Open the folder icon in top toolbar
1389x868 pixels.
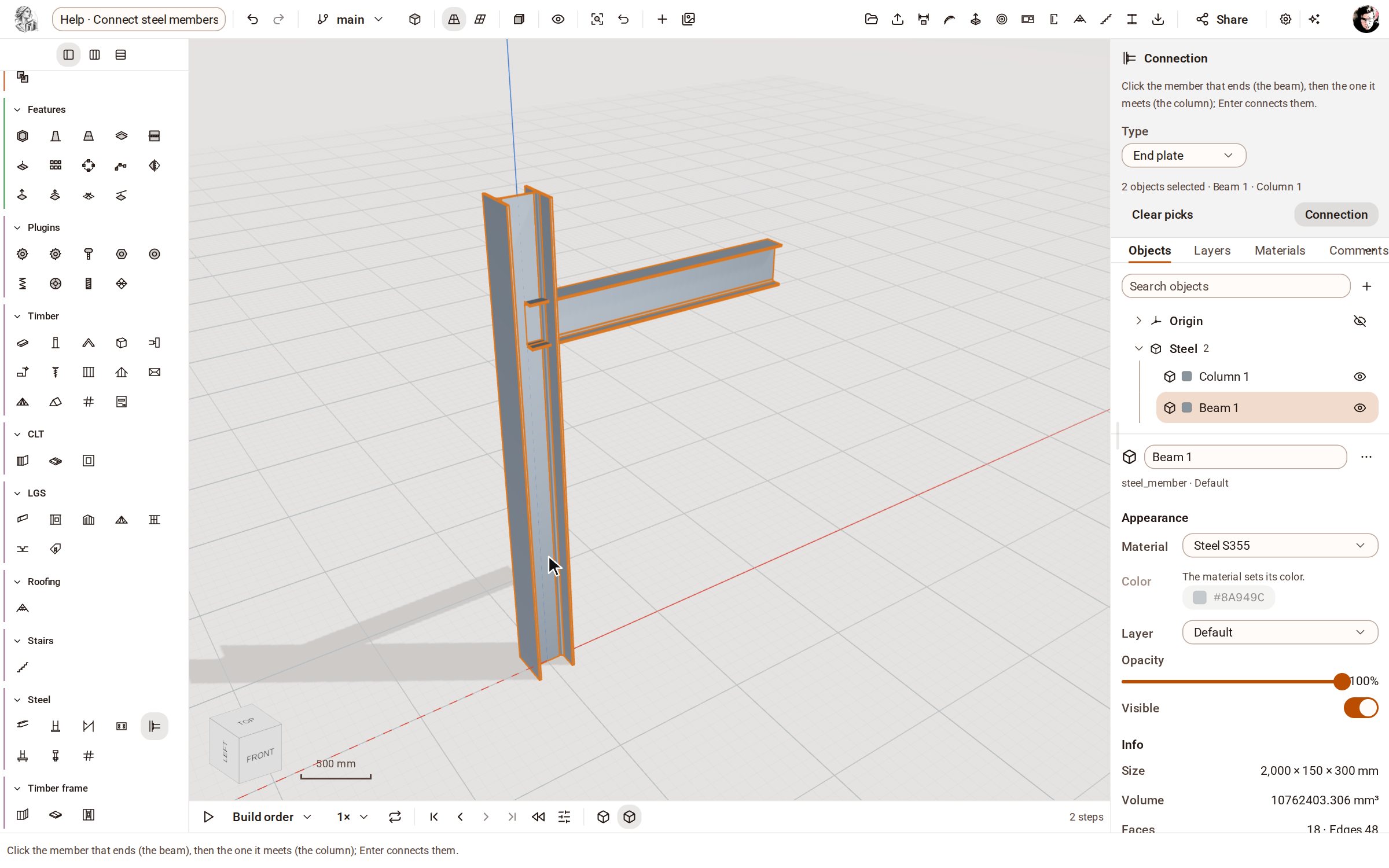tap(871, 19)
